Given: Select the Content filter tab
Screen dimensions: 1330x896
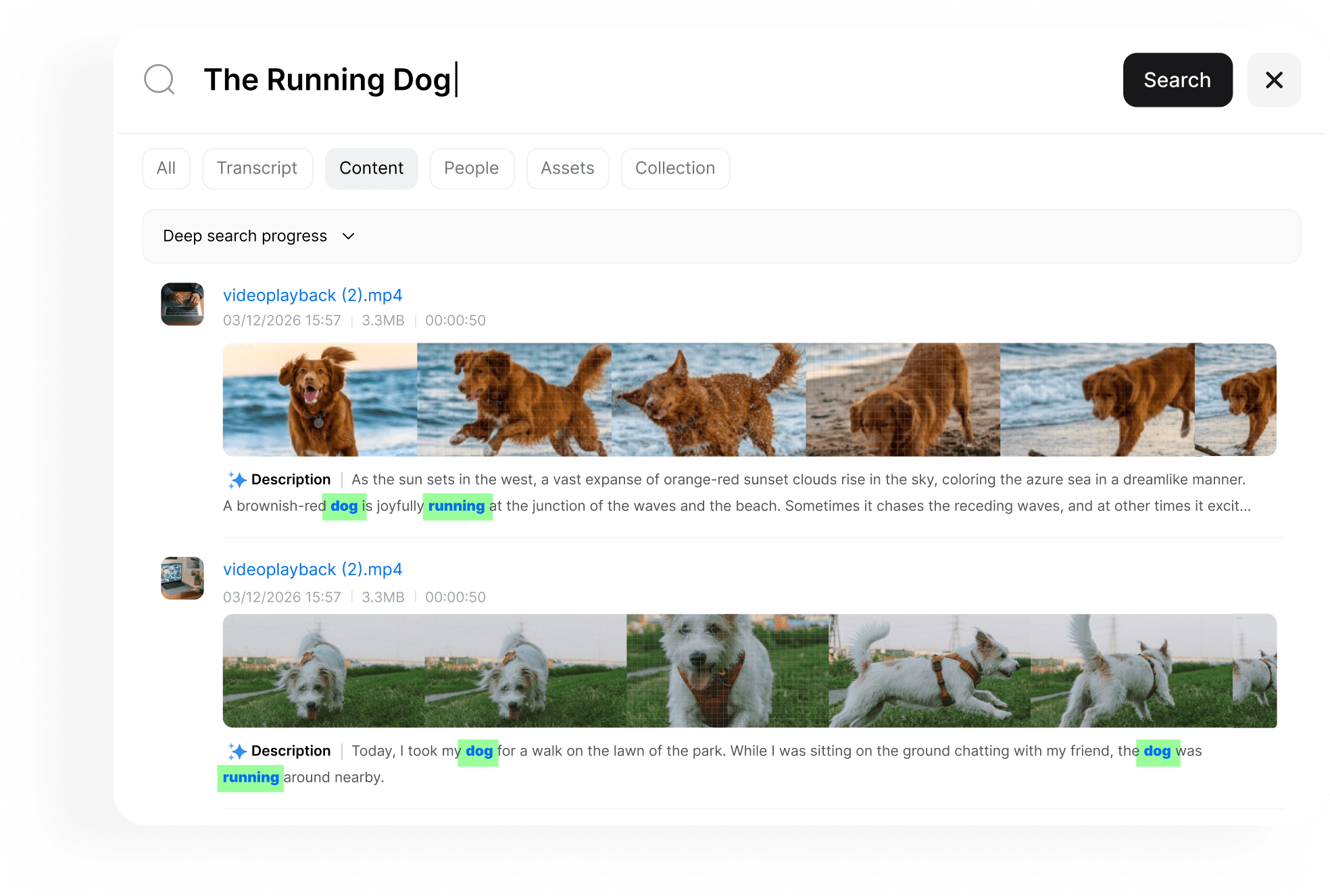Looking at the screenshot, I should (371, 168).
